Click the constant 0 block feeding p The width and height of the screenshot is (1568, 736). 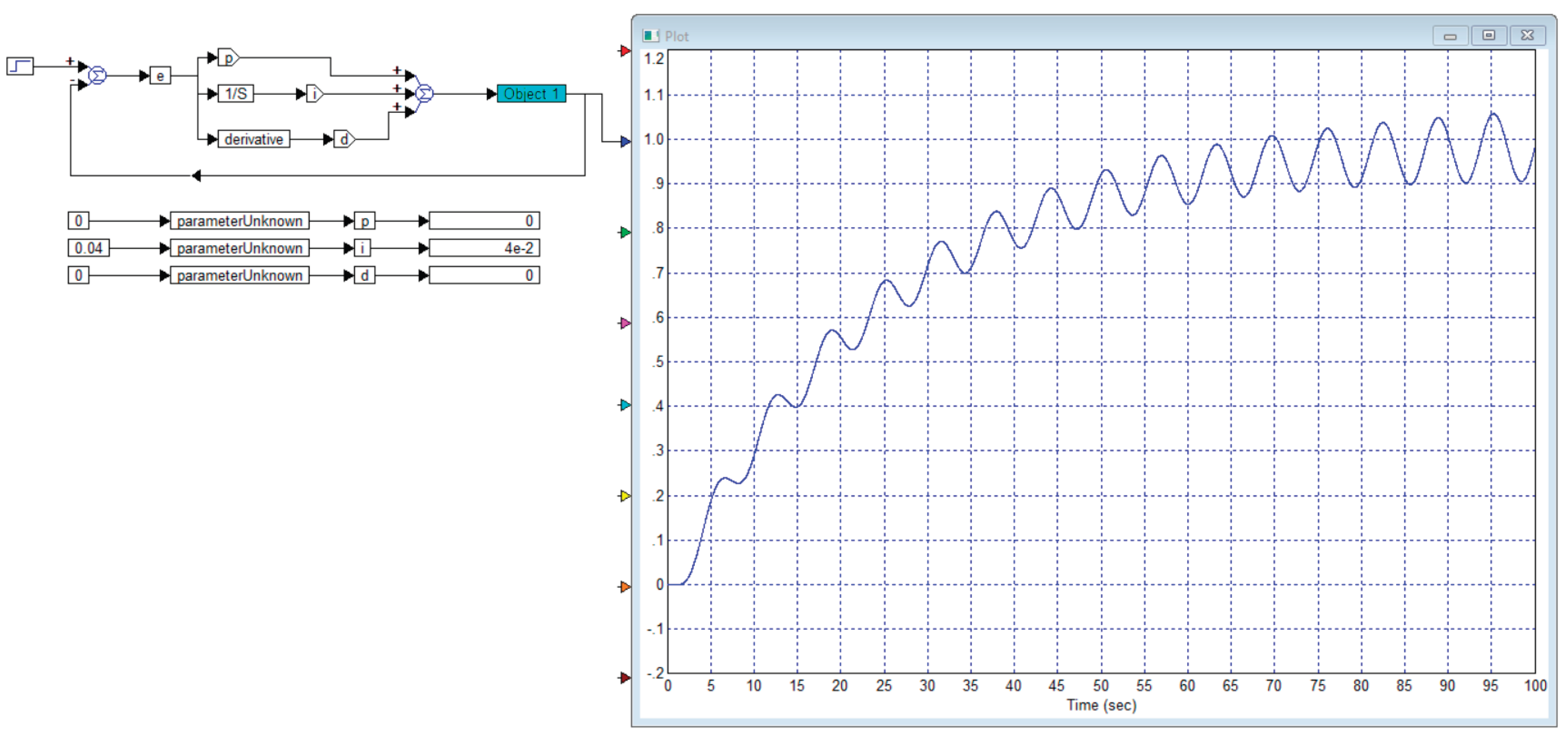pos(79,220)
